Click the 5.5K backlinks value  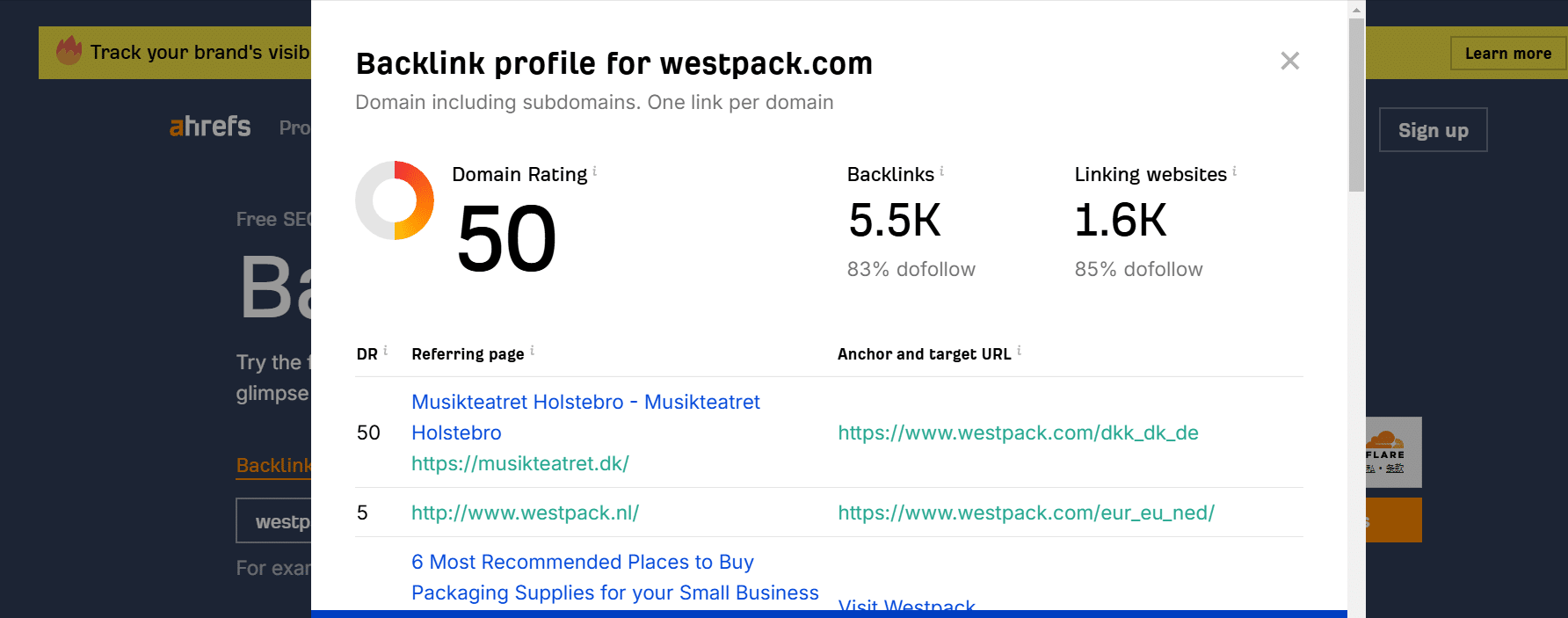[x=895, y=220]
